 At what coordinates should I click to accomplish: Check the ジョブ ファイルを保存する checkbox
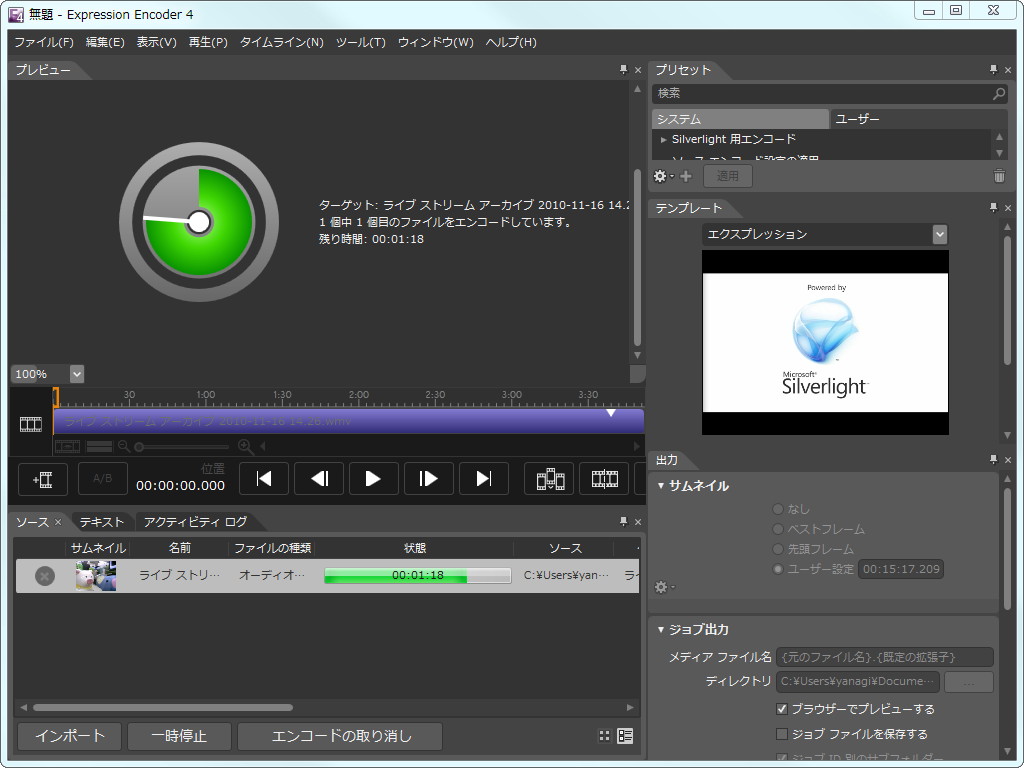(x=781, y=733)
